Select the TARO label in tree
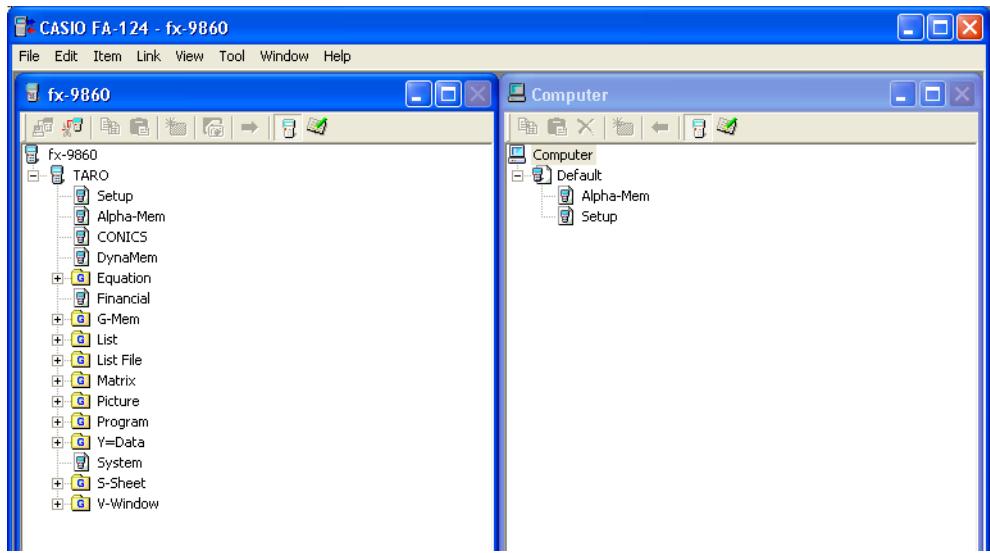The image size is (990, 553). coord(90,175)
